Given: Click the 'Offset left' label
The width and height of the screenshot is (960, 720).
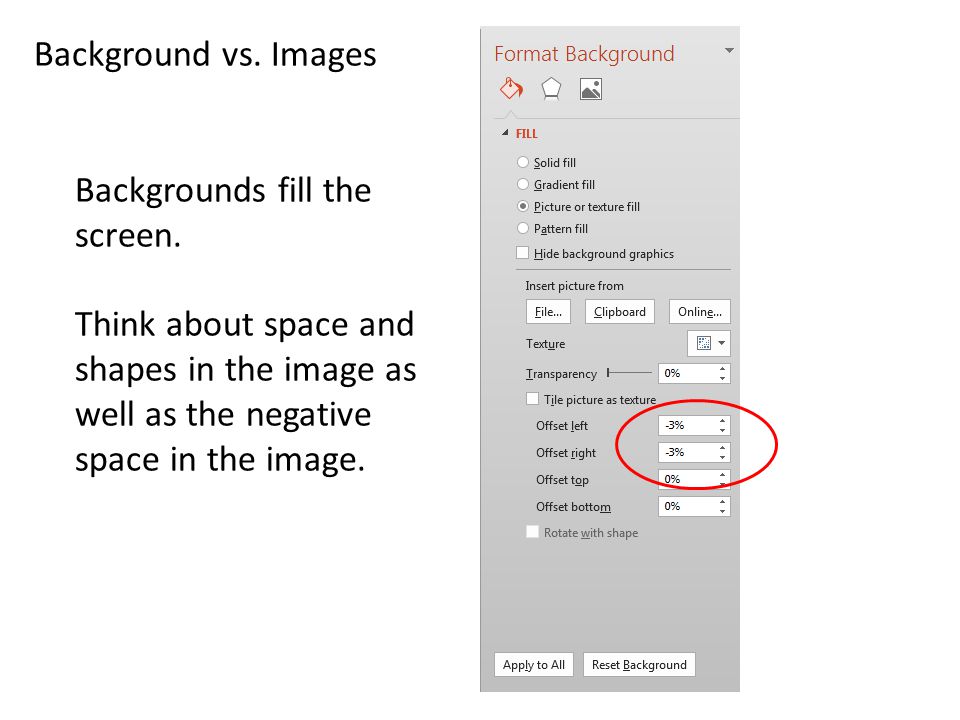Looking at the screenshot, I should 561,426.
